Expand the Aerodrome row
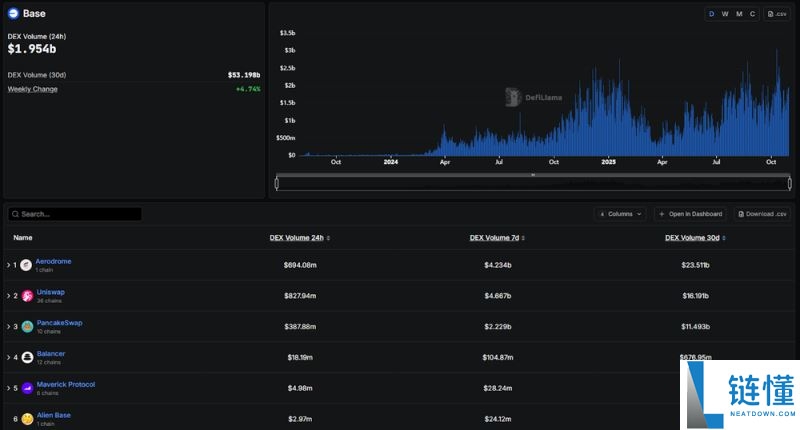800x430 pixels. tap(8, 265)
